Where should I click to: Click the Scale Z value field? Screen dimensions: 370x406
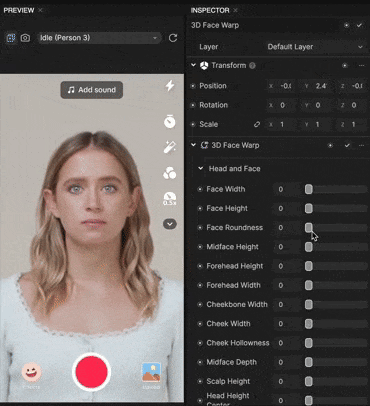pyautogui.click(x=352, y=124)
